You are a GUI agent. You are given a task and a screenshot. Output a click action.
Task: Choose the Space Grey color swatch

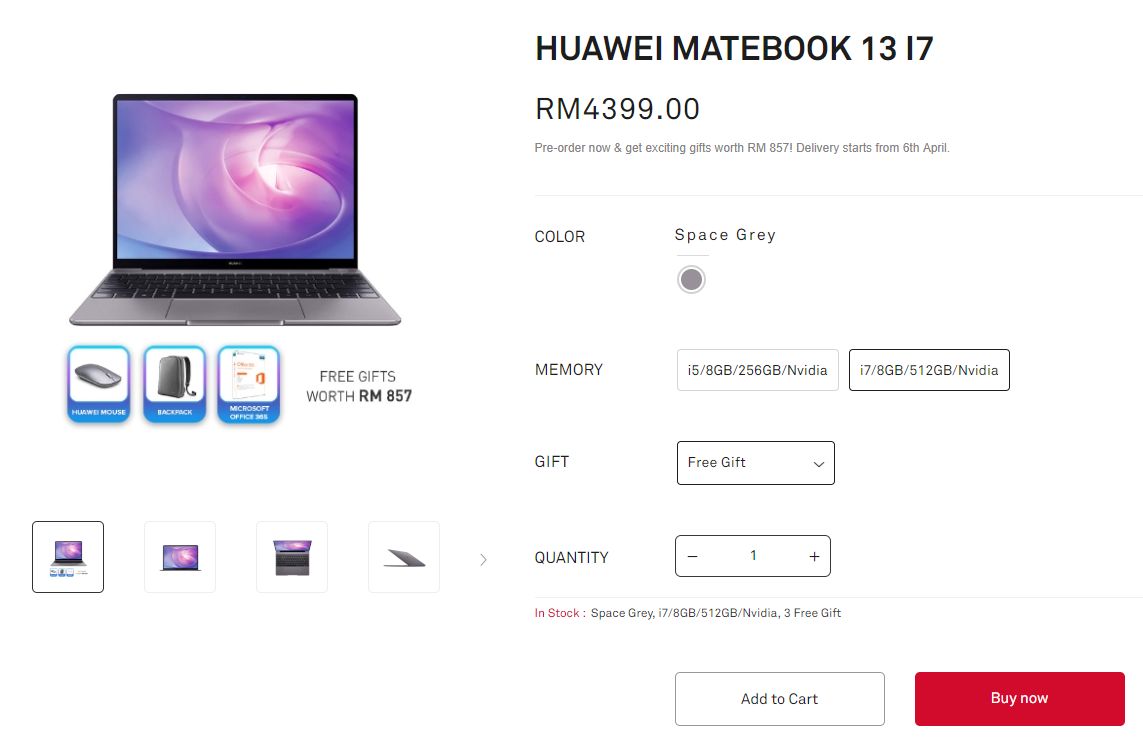point(691,279)
